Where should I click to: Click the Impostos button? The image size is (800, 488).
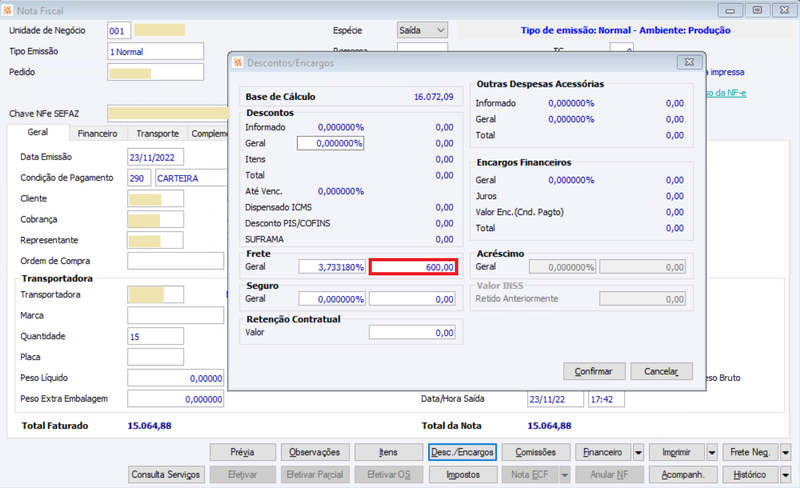463,475
